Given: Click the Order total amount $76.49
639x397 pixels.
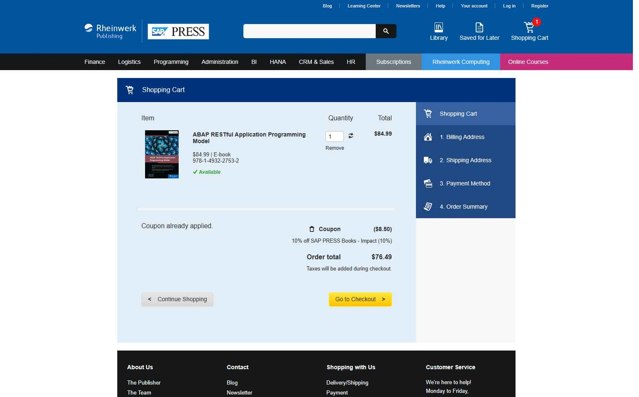Looking at the screenshot, I should [381, 257].
